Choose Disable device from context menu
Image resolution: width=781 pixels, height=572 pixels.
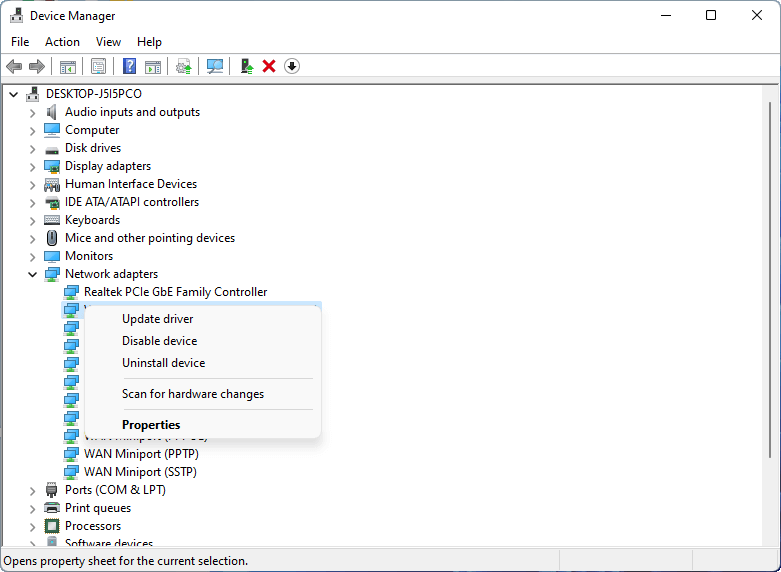click(203, 341)
